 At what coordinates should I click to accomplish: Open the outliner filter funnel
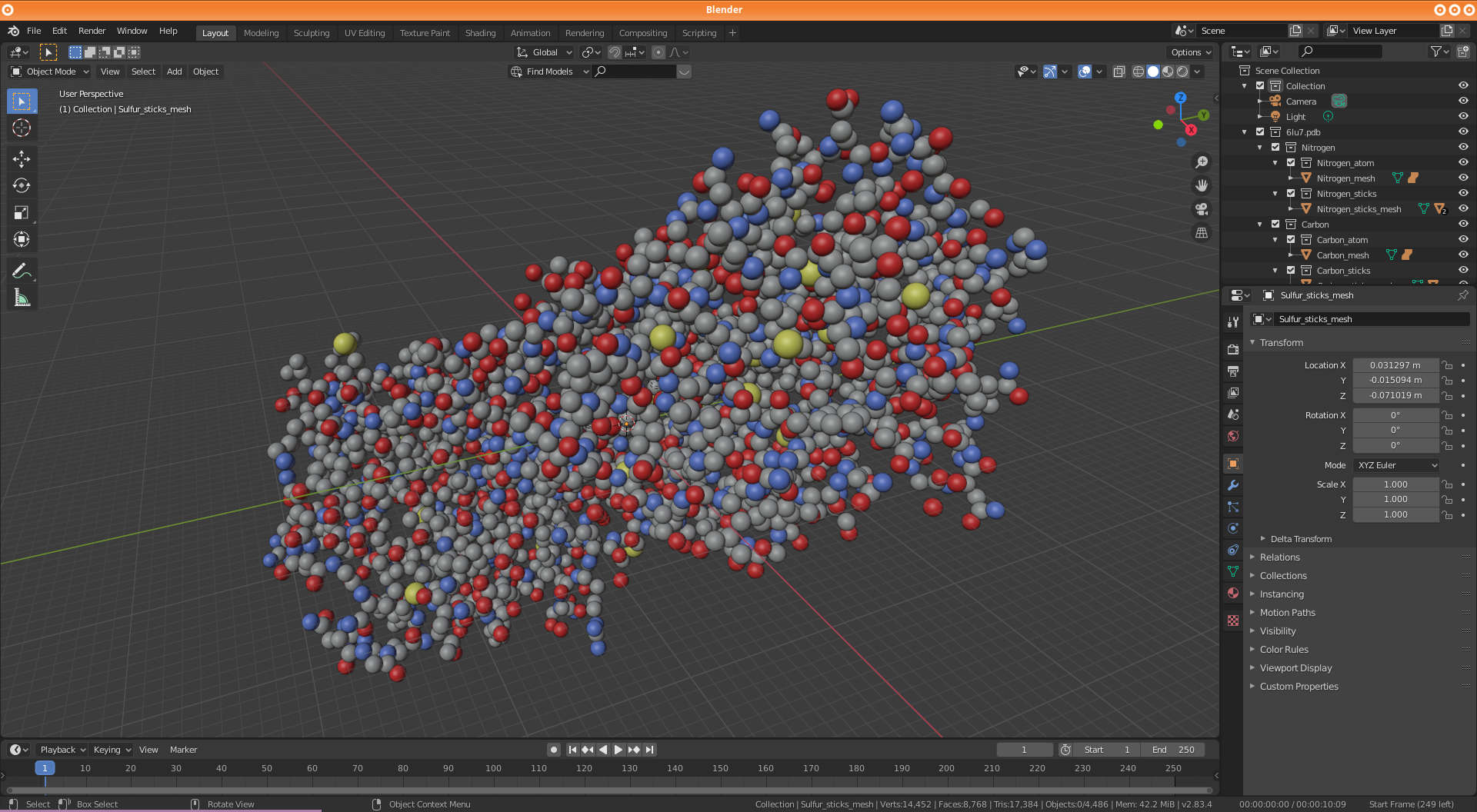pos(1439,52)
